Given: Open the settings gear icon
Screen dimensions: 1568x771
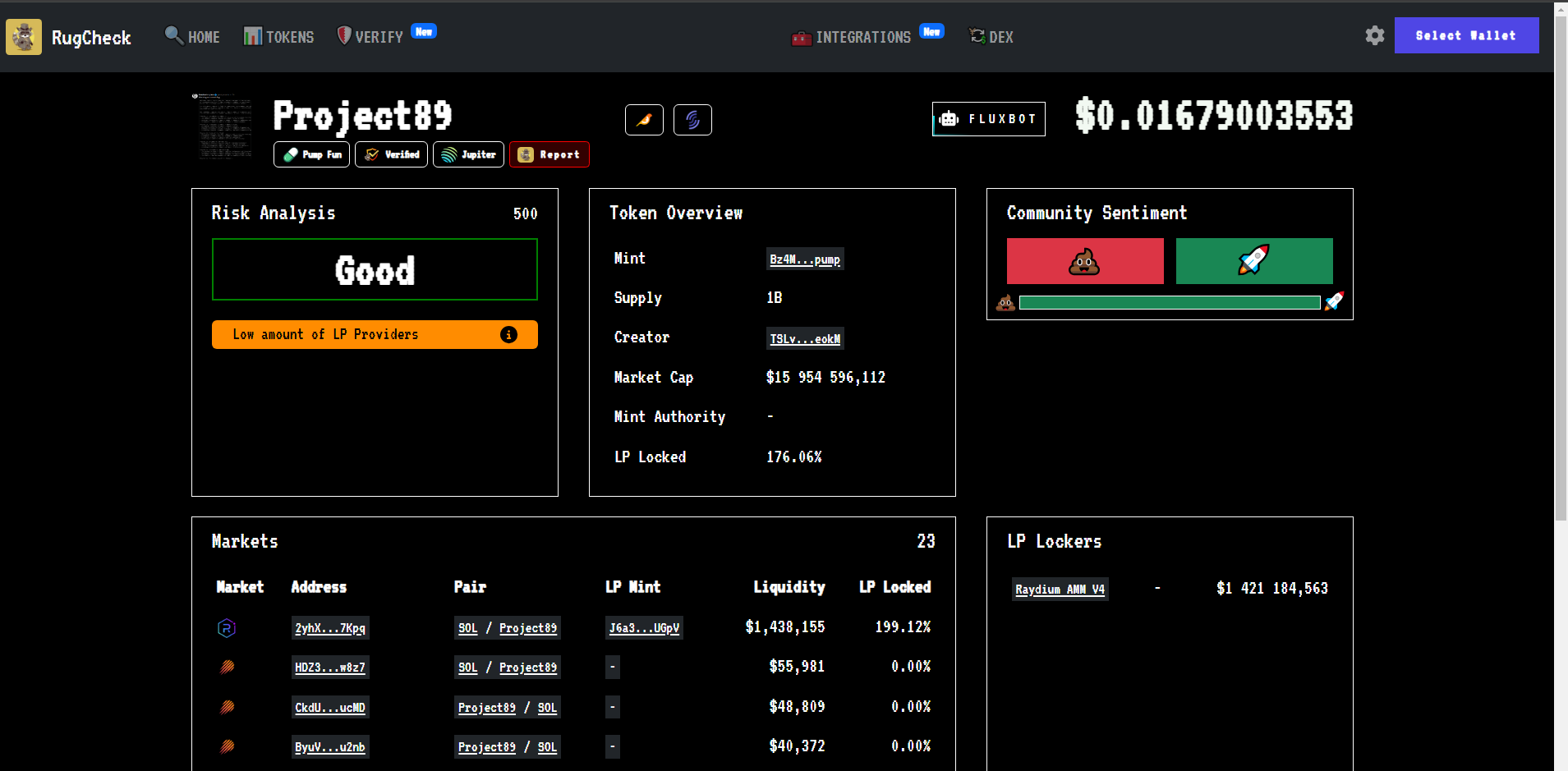Looking at the screenshot, I should [1375, 35].
